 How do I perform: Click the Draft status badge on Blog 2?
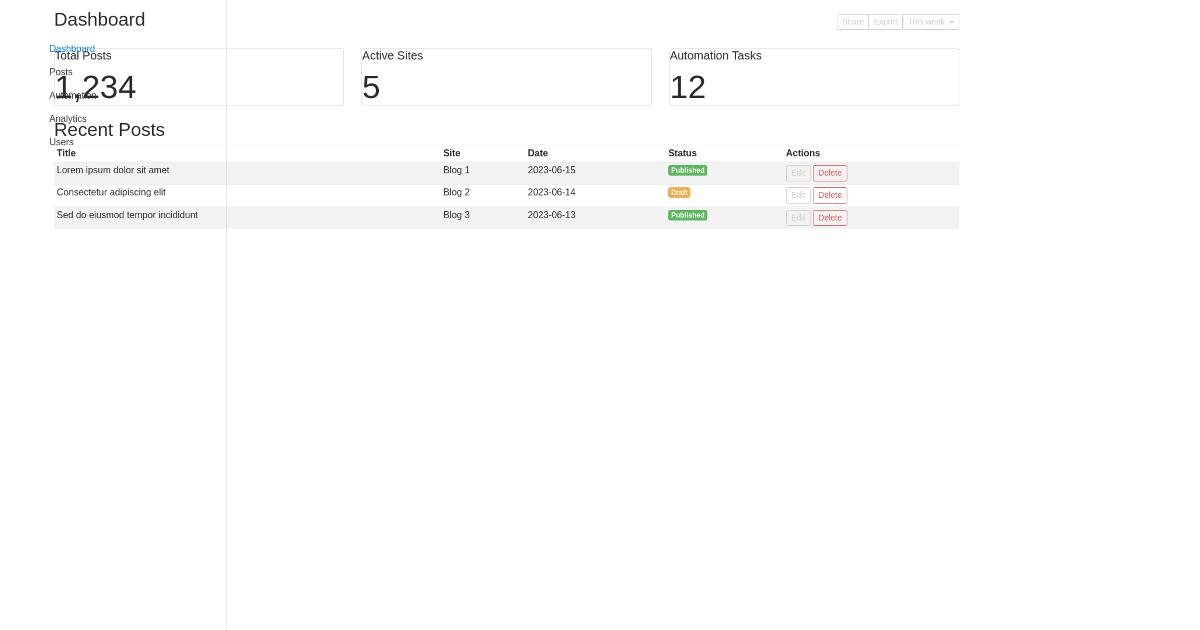point(679,192)
